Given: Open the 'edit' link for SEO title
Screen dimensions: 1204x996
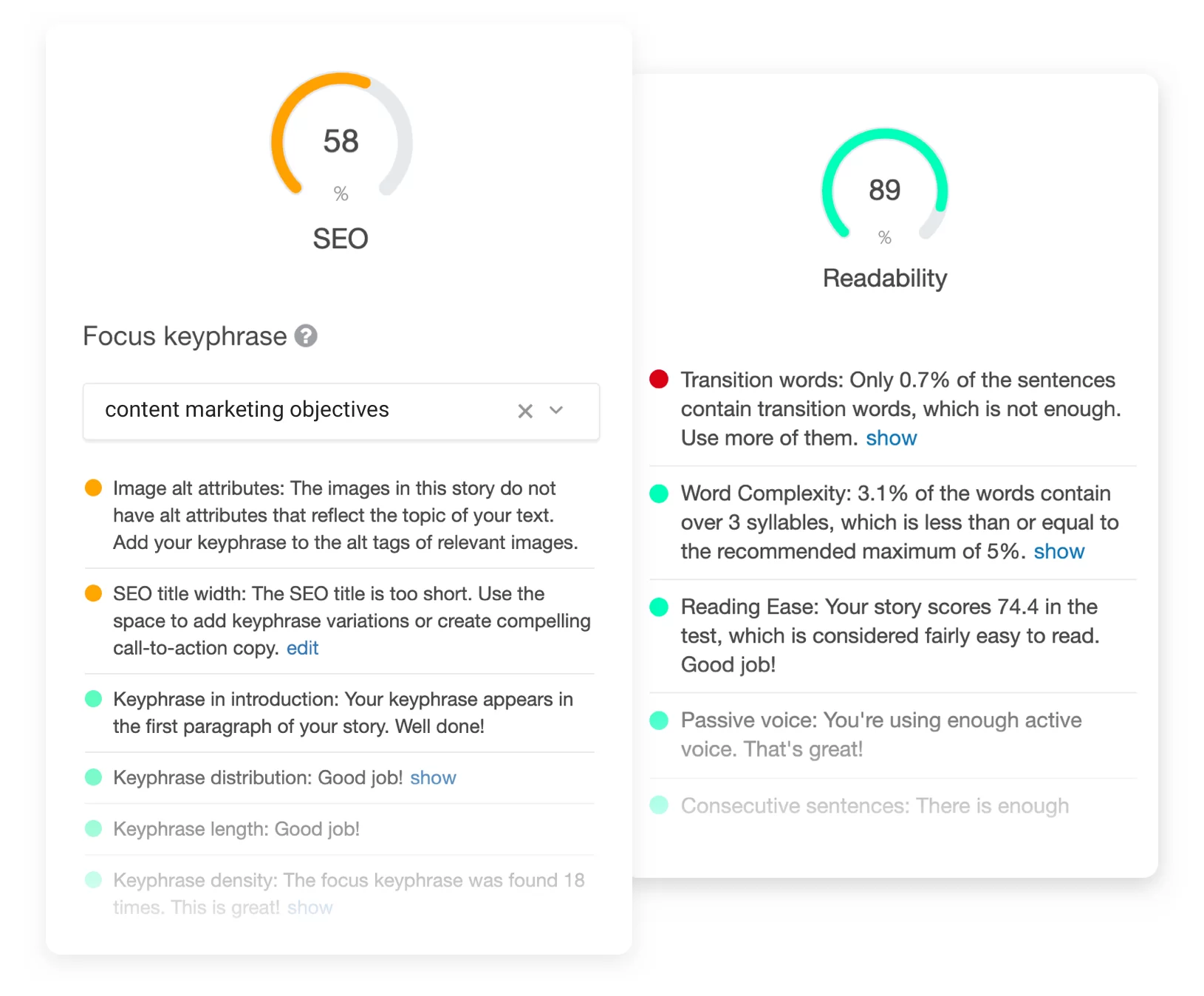Looking at the screenshot, I should click(302, 648).
